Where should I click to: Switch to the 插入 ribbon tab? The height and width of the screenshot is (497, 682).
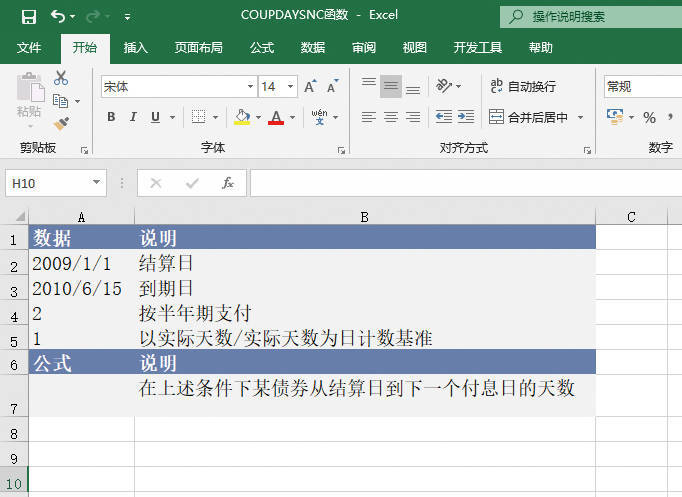click(136, 47)
